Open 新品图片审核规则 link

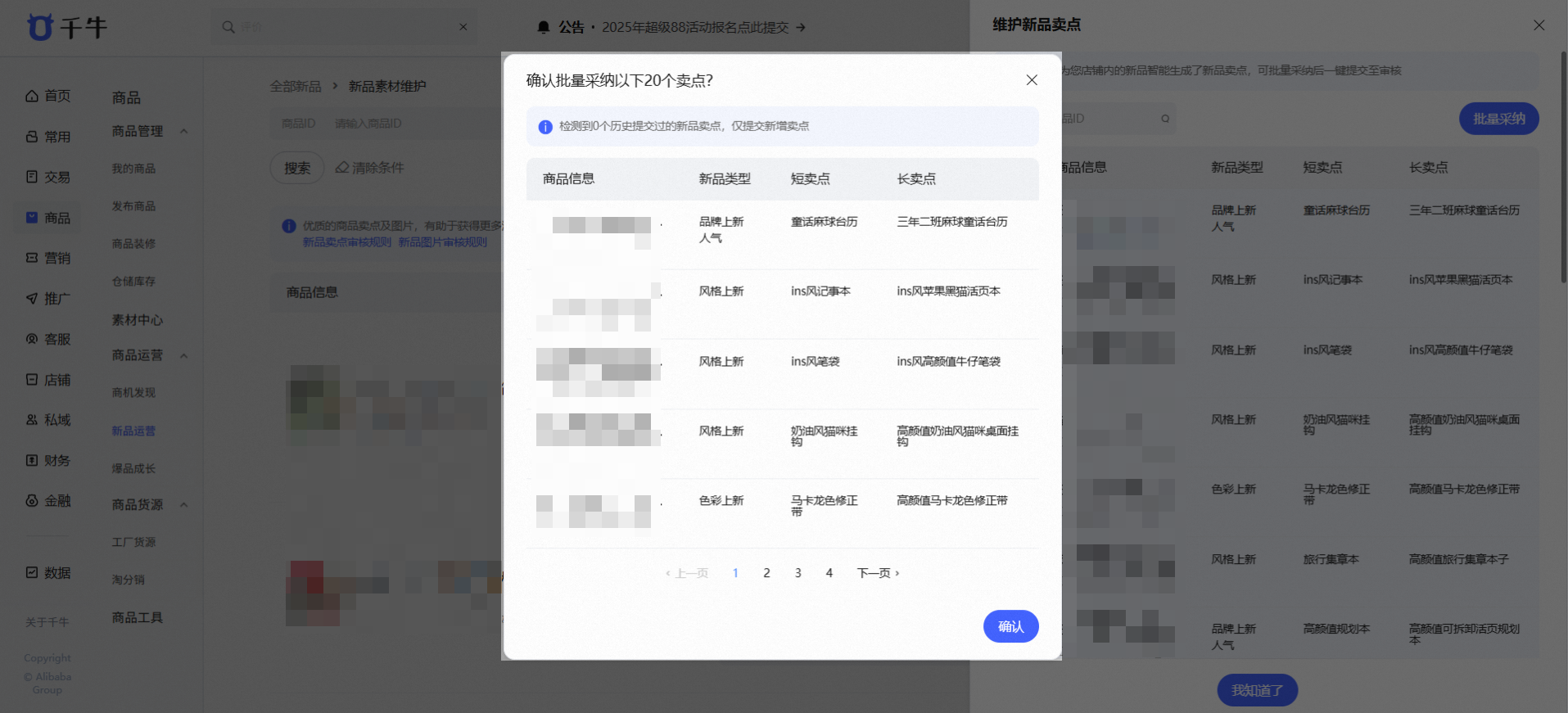coord(443,242)
